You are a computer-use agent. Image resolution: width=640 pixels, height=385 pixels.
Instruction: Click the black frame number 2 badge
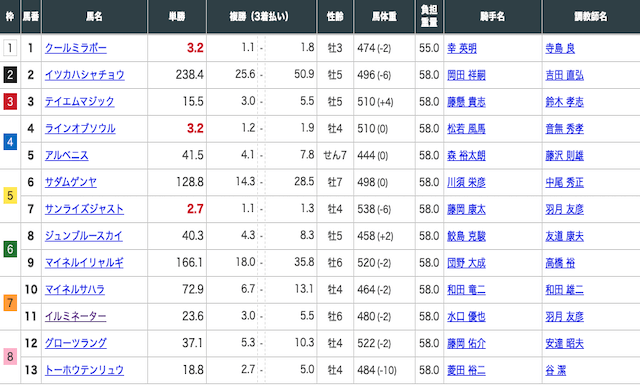pos(10,75)
